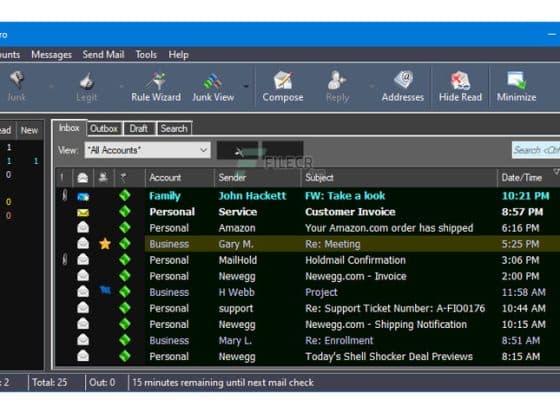Select Today's Shell Shocker Deal Previews

tap(389, 356)
